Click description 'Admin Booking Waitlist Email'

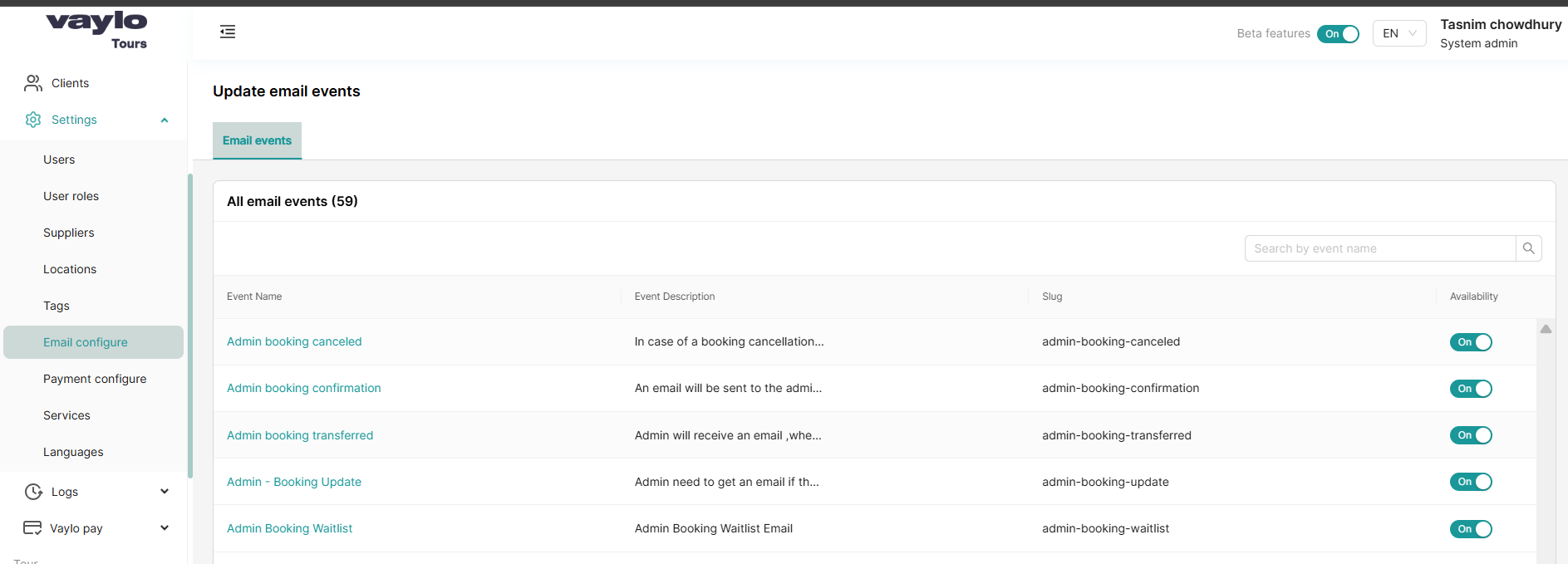point(714,528)
